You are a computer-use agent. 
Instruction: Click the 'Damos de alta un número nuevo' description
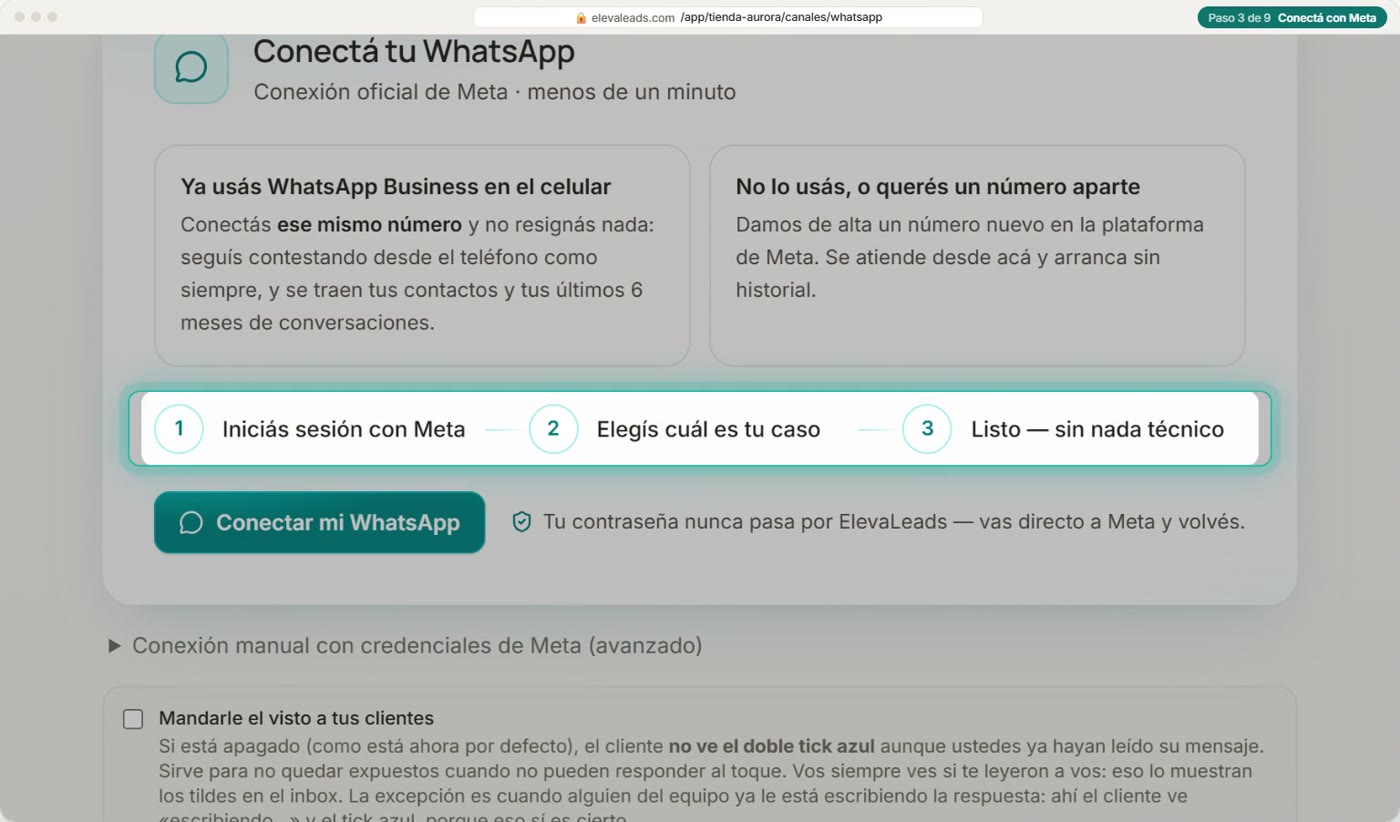[x=970, y=257]
